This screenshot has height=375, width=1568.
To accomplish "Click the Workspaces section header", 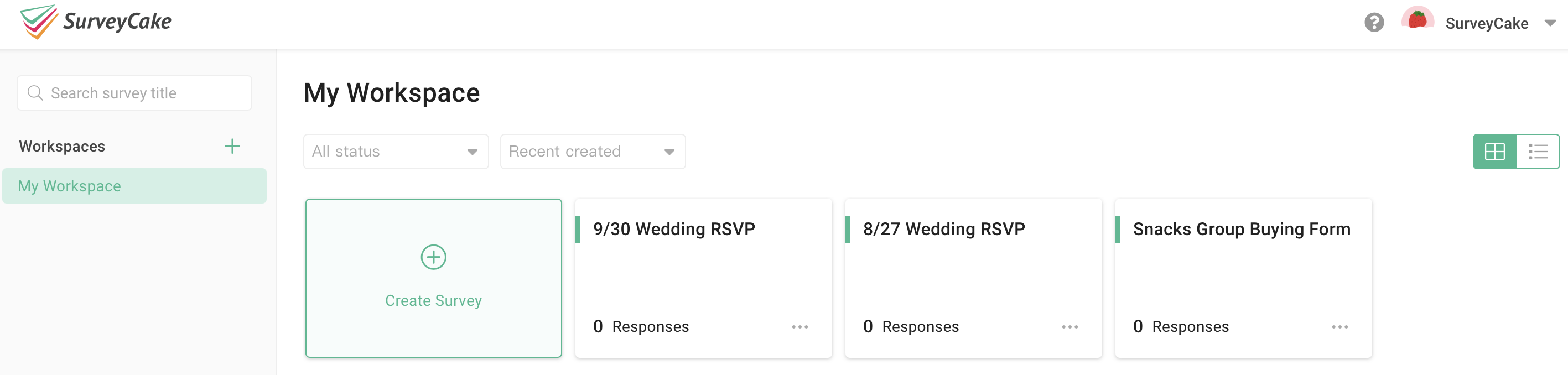I will [61, 146].
